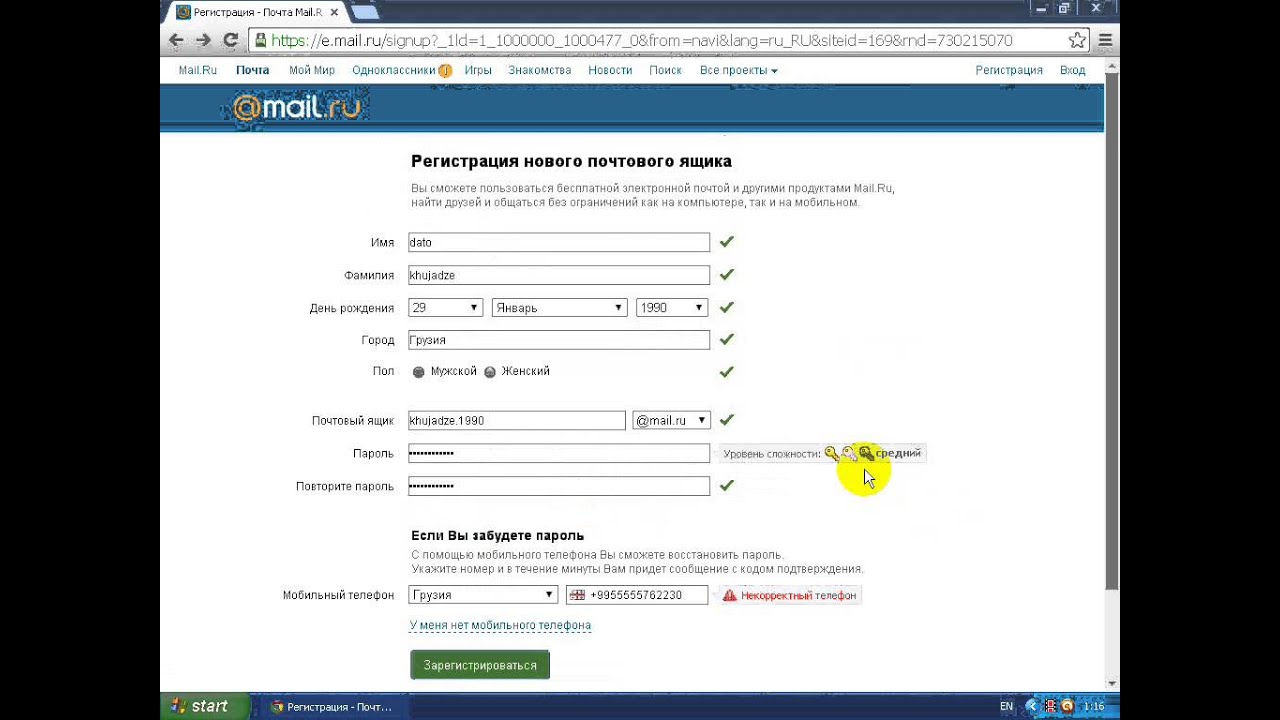Select the Женский radio button

[490, 372]
